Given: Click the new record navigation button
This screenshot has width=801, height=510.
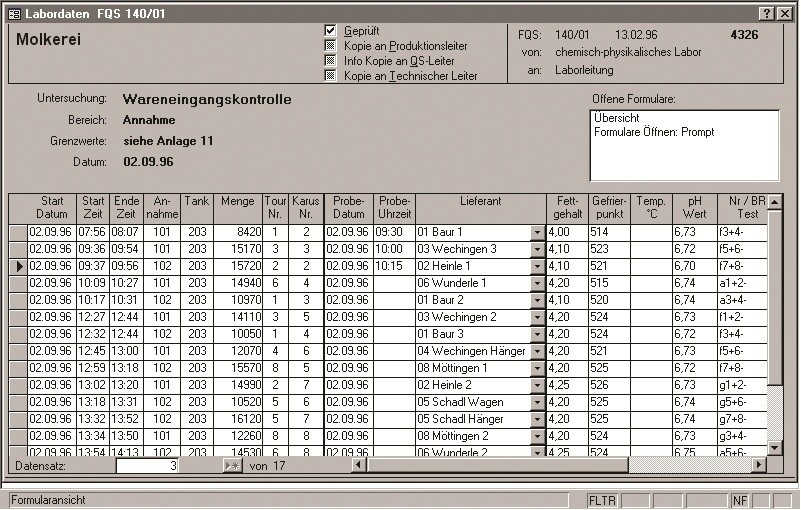Looking at the screenshot, I should click(232, 465).
